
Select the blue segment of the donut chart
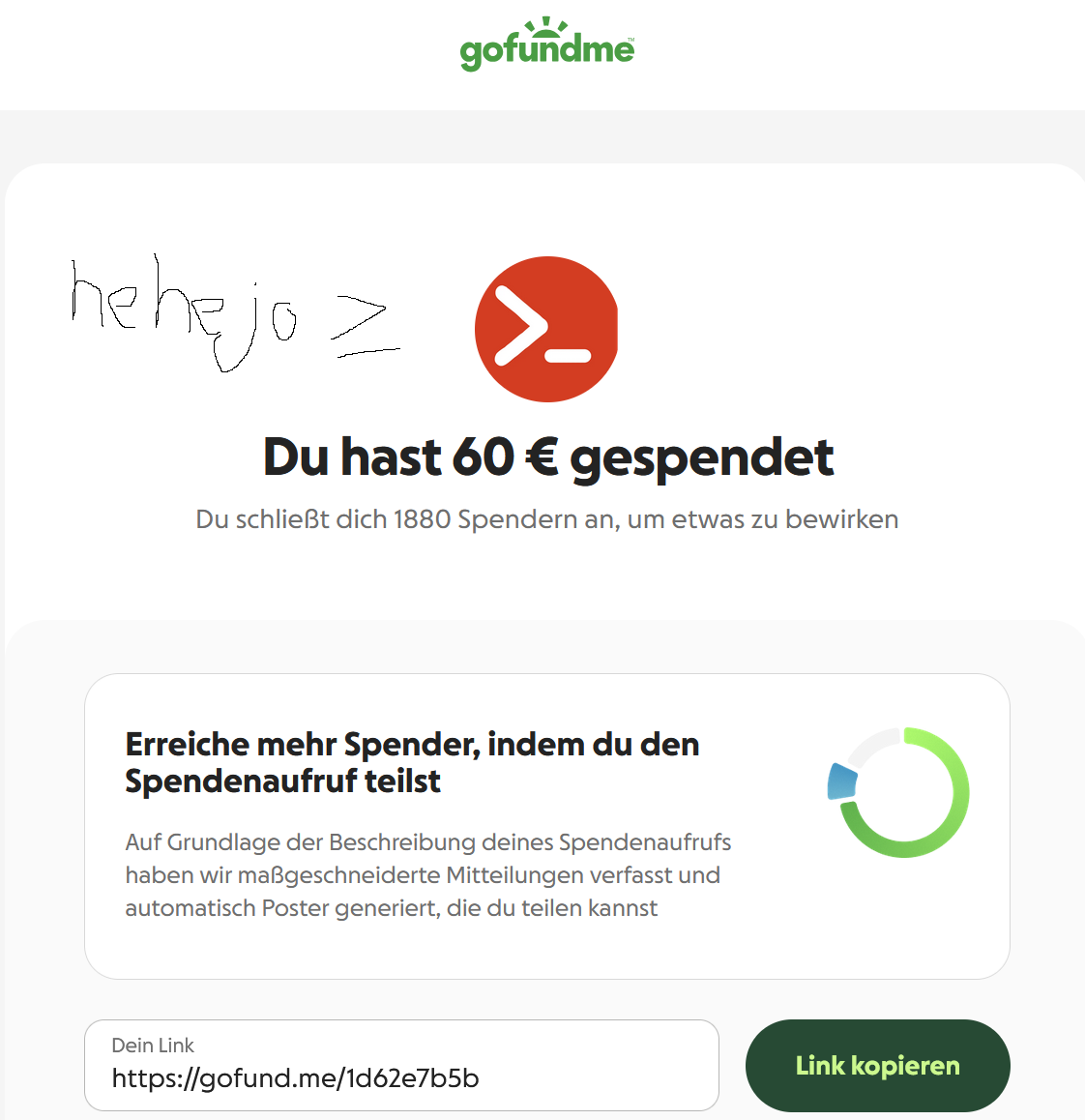[x=842, y=781]
